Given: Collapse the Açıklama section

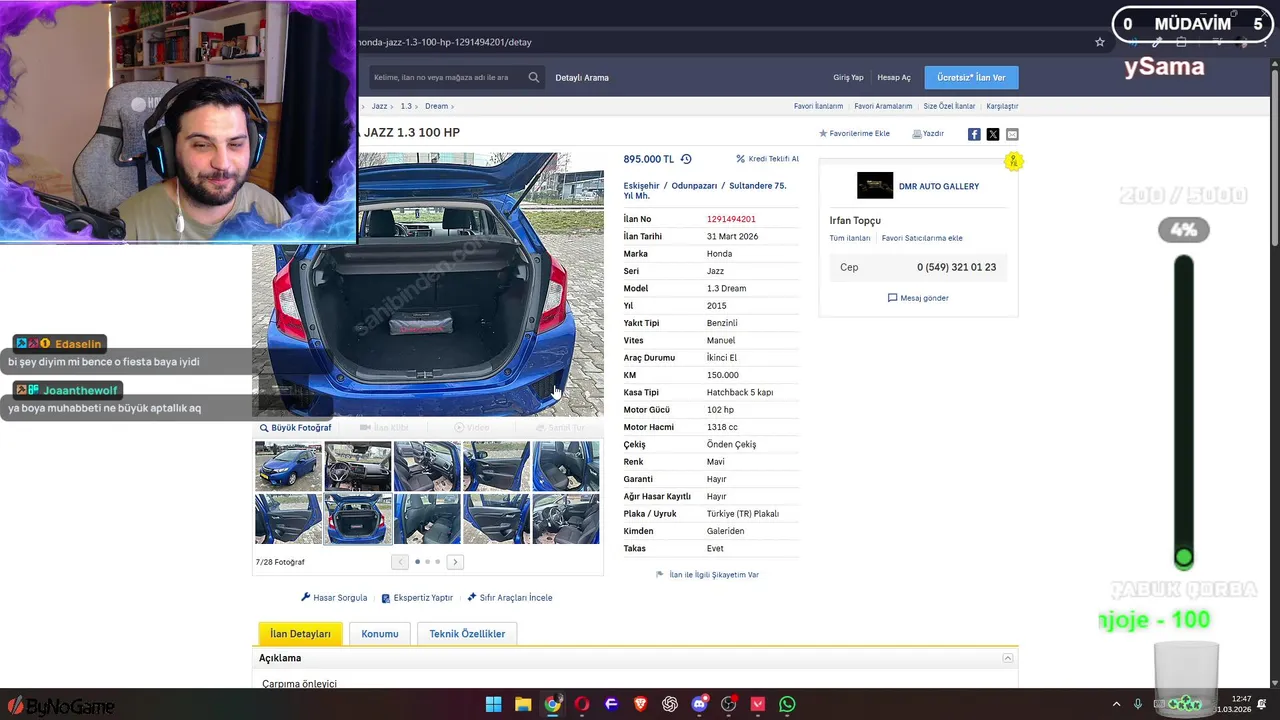Looking at the screenshot, I should (x=1008, y=658).
